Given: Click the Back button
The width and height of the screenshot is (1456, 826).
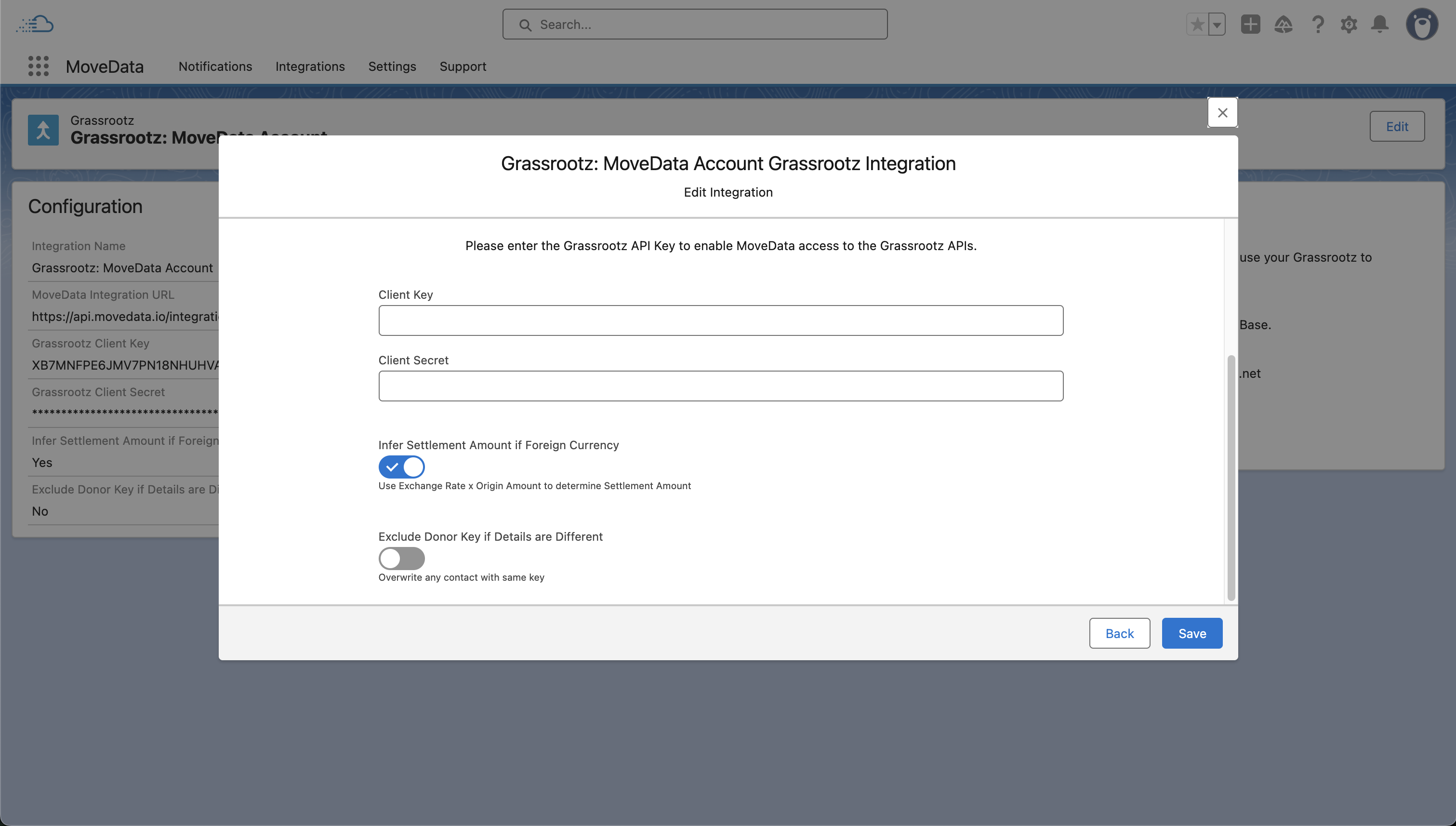Looking at the screenshot, I should 1119,633.
